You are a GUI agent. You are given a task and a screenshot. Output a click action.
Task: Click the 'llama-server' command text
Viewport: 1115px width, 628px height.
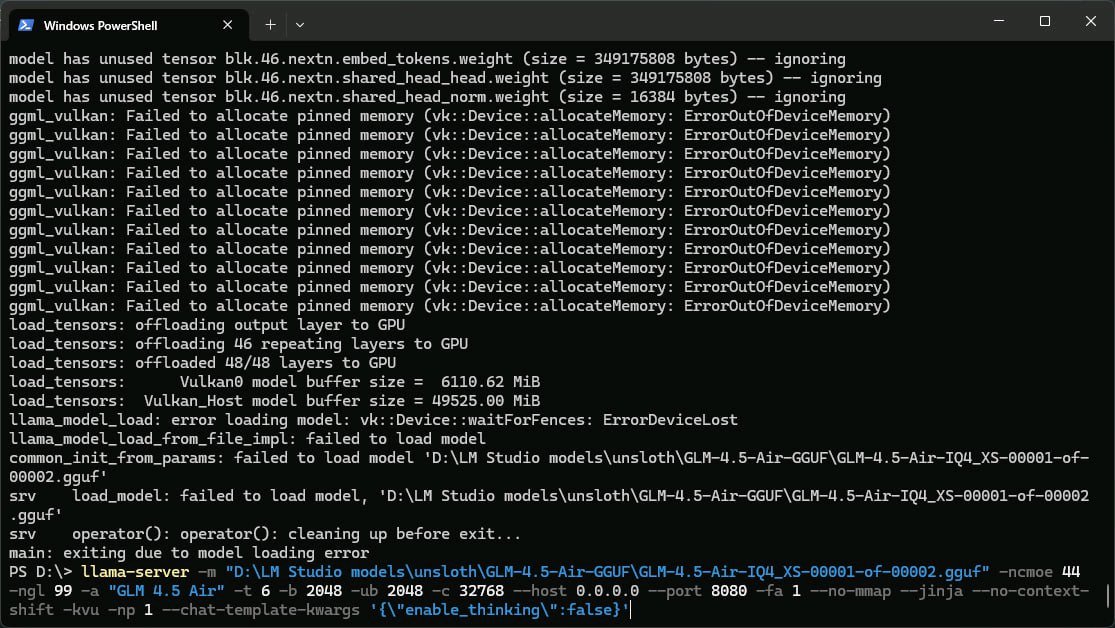(x=135, y=572)
